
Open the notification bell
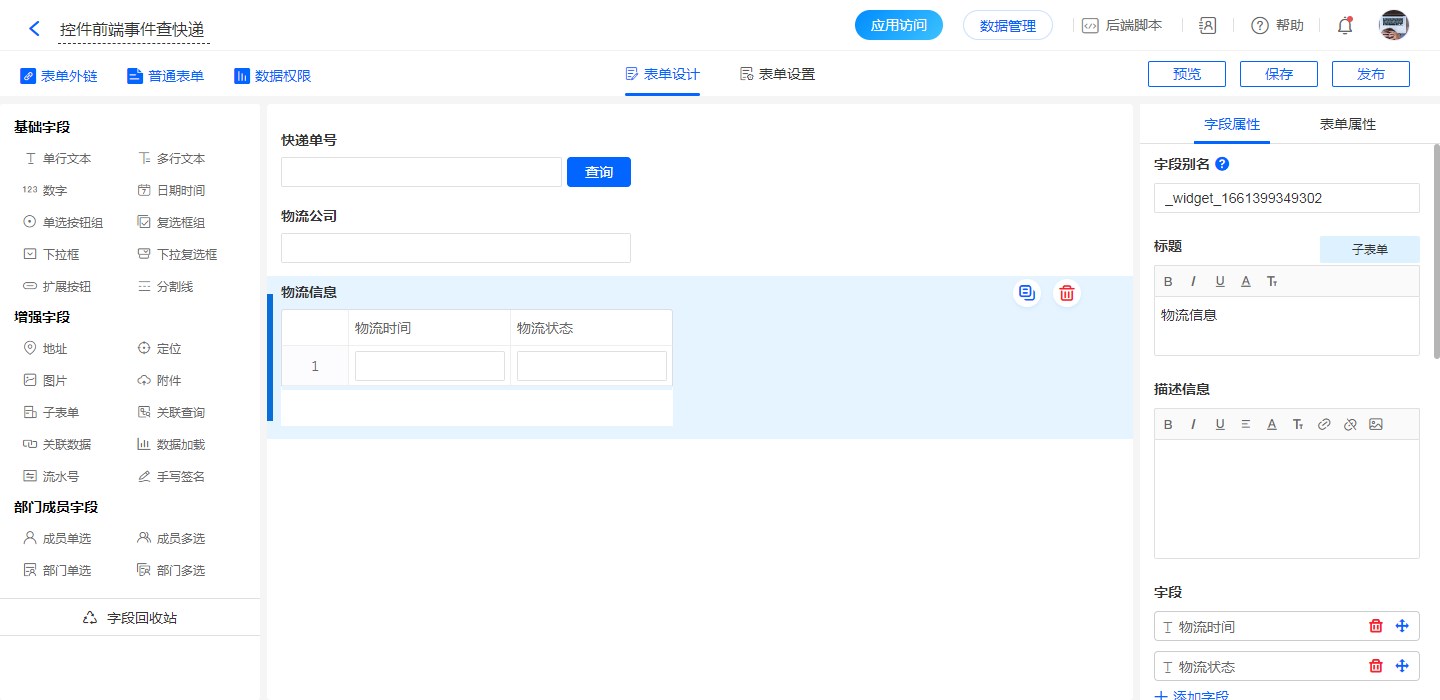click(1345, 26)
